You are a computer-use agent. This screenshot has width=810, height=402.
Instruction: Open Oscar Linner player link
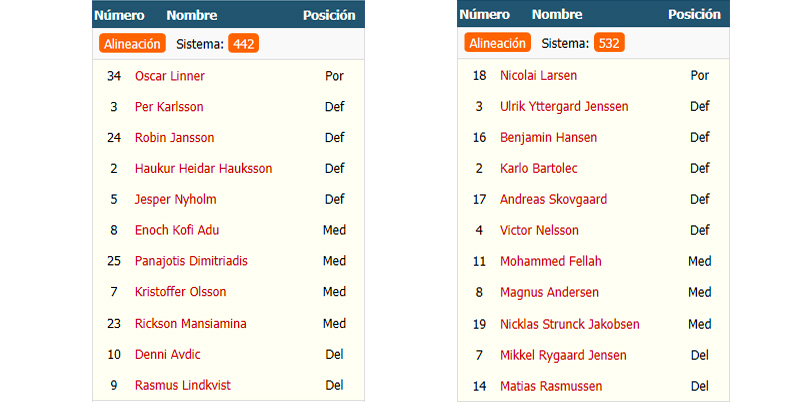pyautogui.click(x=169, y=76)
